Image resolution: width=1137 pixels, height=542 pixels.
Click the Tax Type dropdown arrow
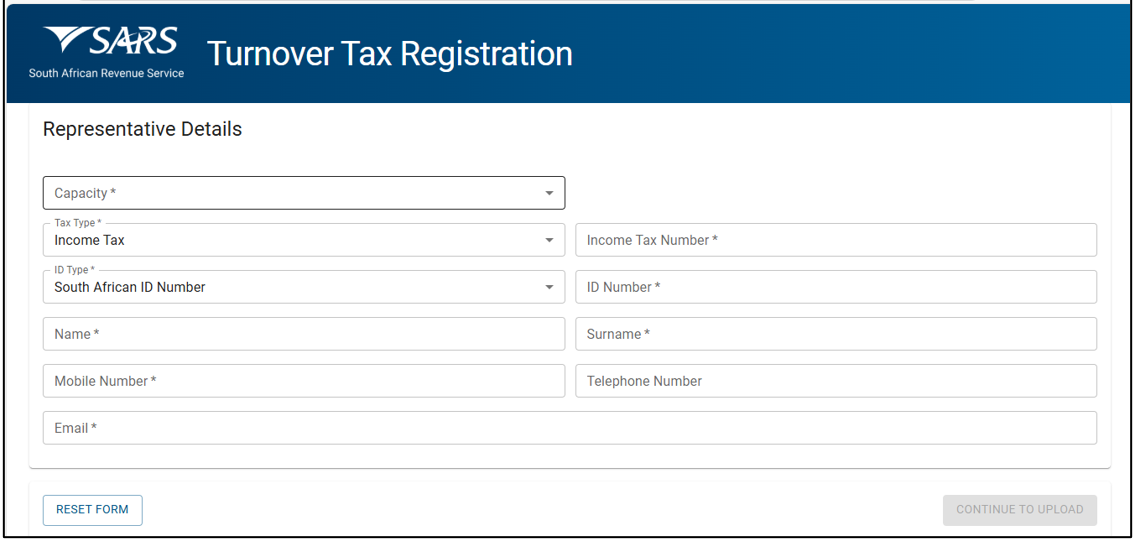pyautogui.click(x=549, y=241)
